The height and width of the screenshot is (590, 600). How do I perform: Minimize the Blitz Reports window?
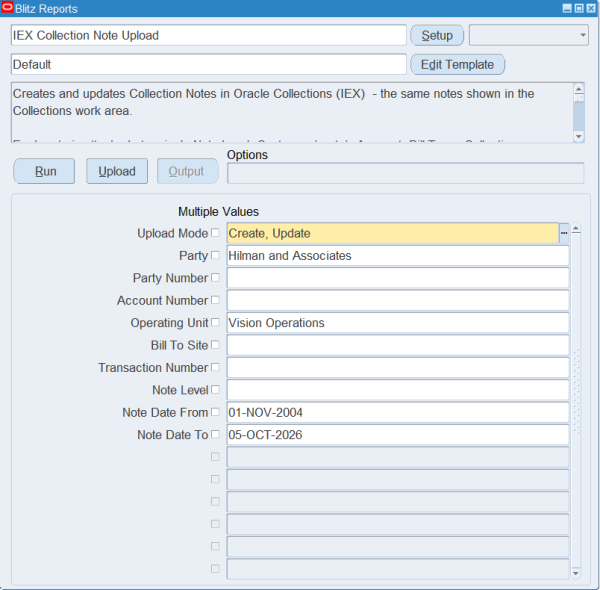coord(567,8)
